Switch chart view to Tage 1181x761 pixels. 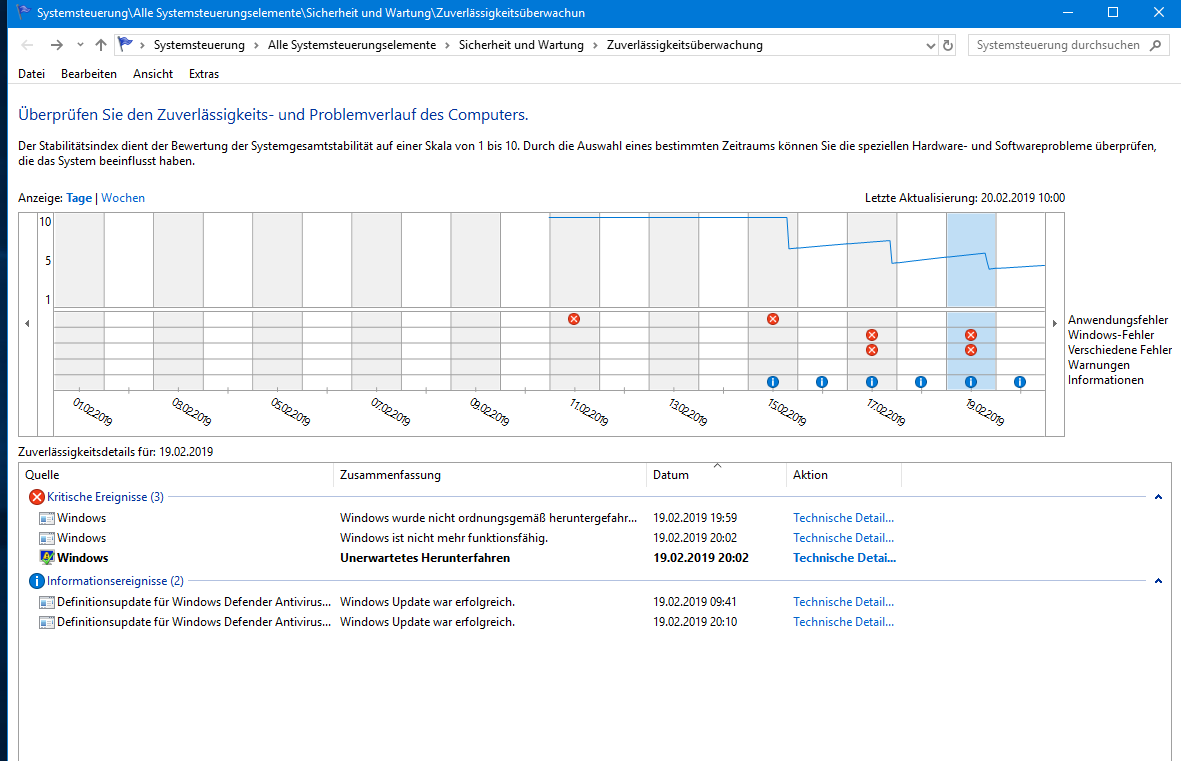(x=79, y=198)
